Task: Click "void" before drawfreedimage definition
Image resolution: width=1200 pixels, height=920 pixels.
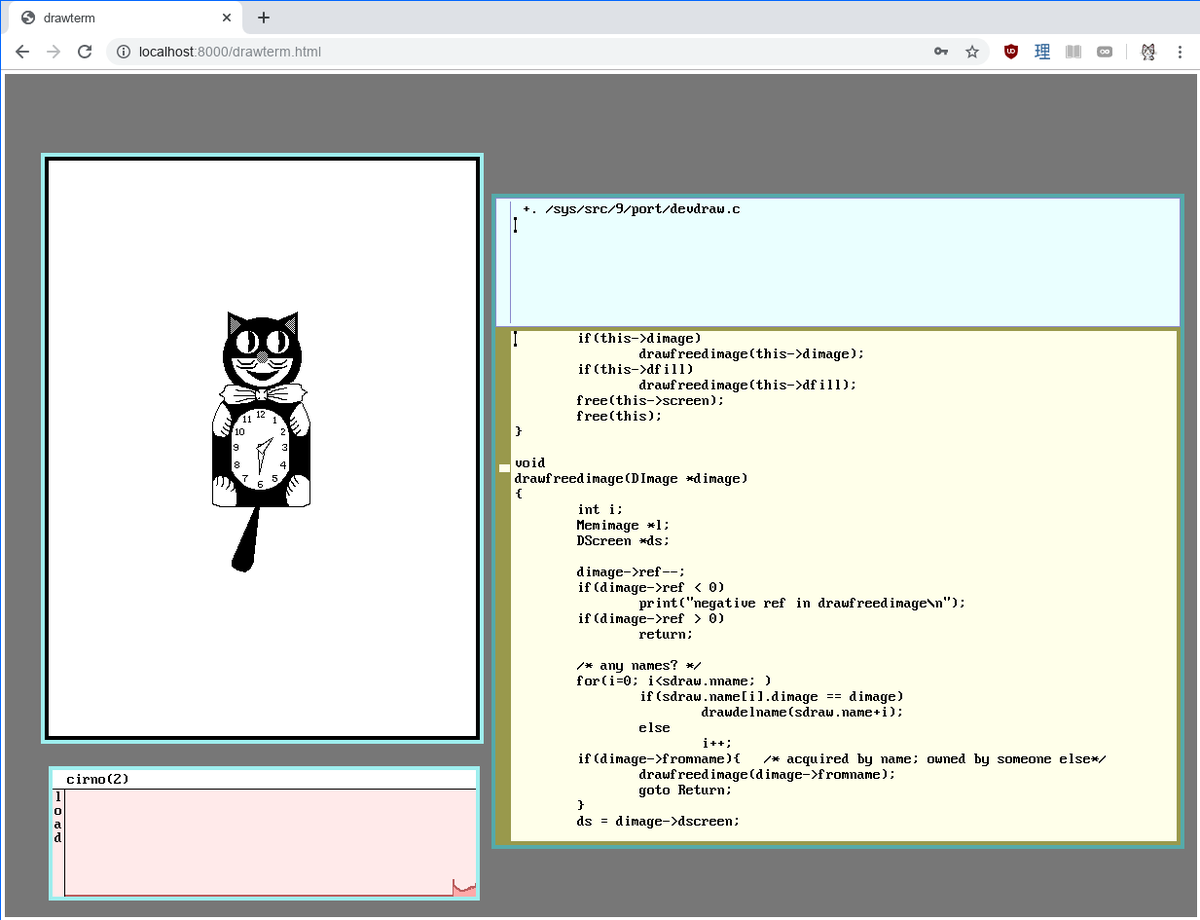Action: pos(530,463)
